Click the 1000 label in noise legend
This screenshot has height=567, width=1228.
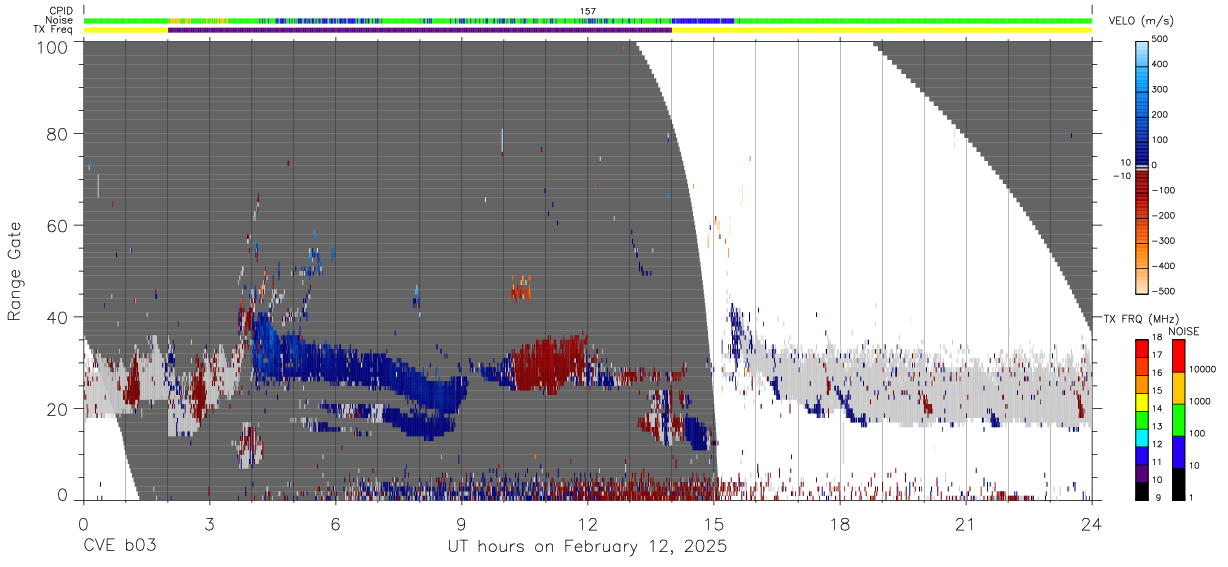tap(1200, 400)
